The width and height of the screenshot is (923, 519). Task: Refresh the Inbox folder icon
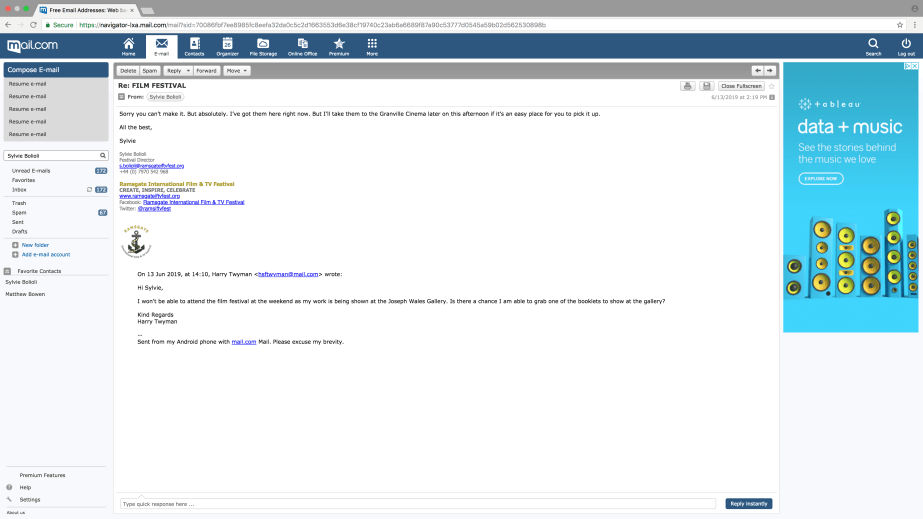click(x=89, y=189)
